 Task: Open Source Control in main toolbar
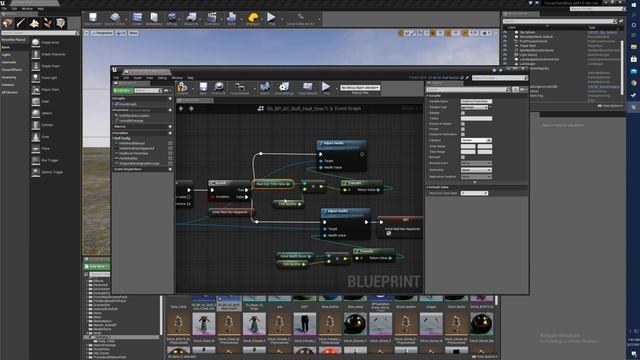115,19
